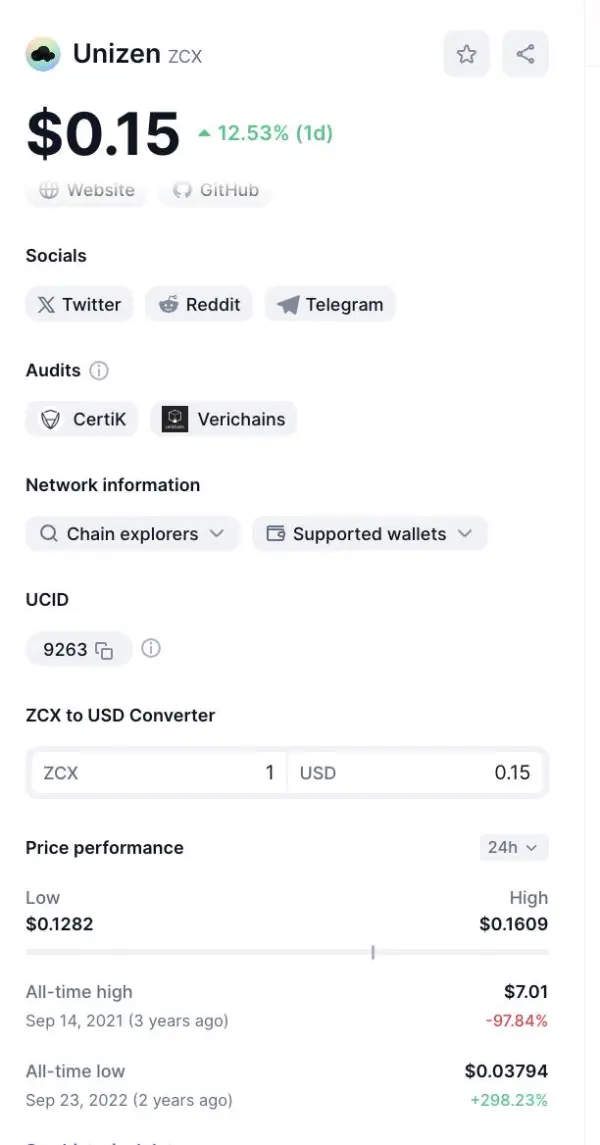600x1145 pixels.
Task: Open the Reddit social link
Action: 199,305
